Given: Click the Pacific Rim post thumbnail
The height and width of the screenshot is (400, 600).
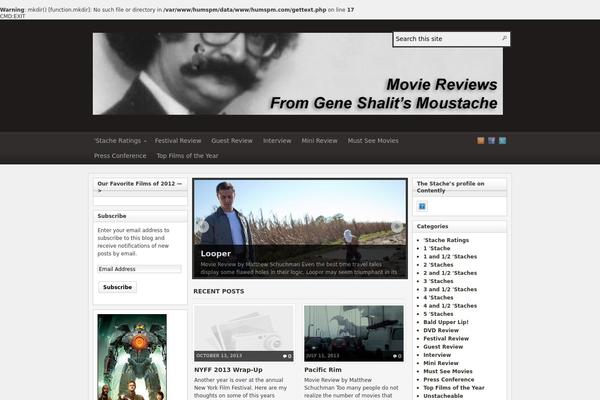Looking at the screenshot, I should (354, 333).
